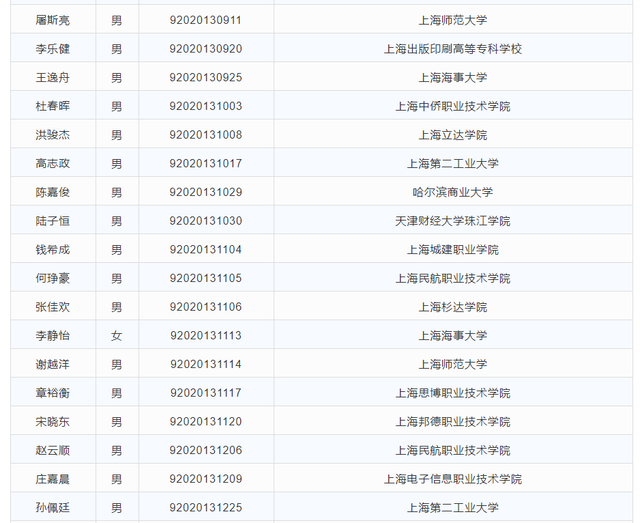Click student ID 92020130920
This screenshot has height=523, width=640.
coord(206,49)
